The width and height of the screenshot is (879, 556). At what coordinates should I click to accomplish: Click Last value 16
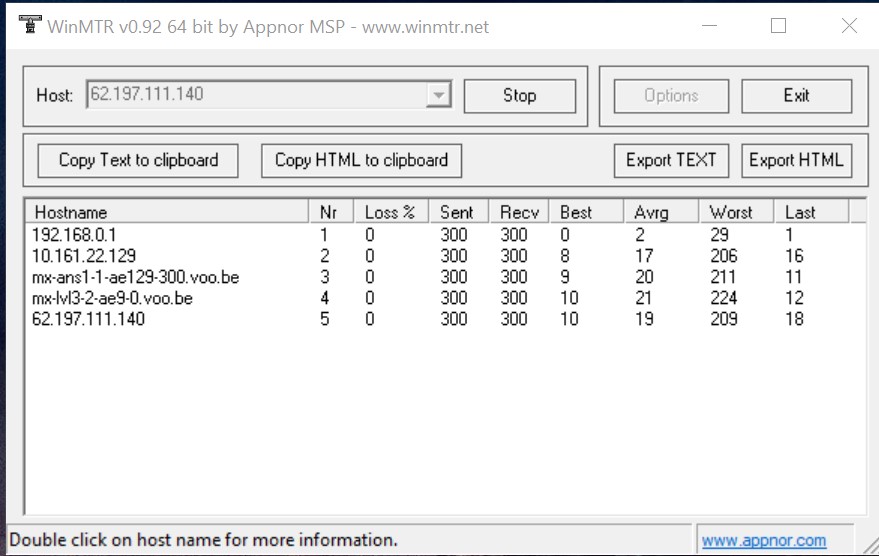[x=794, y=256]
